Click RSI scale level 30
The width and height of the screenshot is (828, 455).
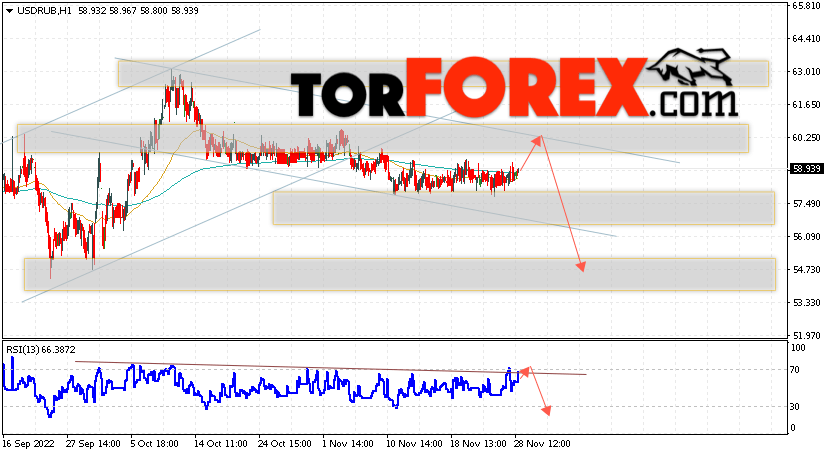click(x=795, y=406)
